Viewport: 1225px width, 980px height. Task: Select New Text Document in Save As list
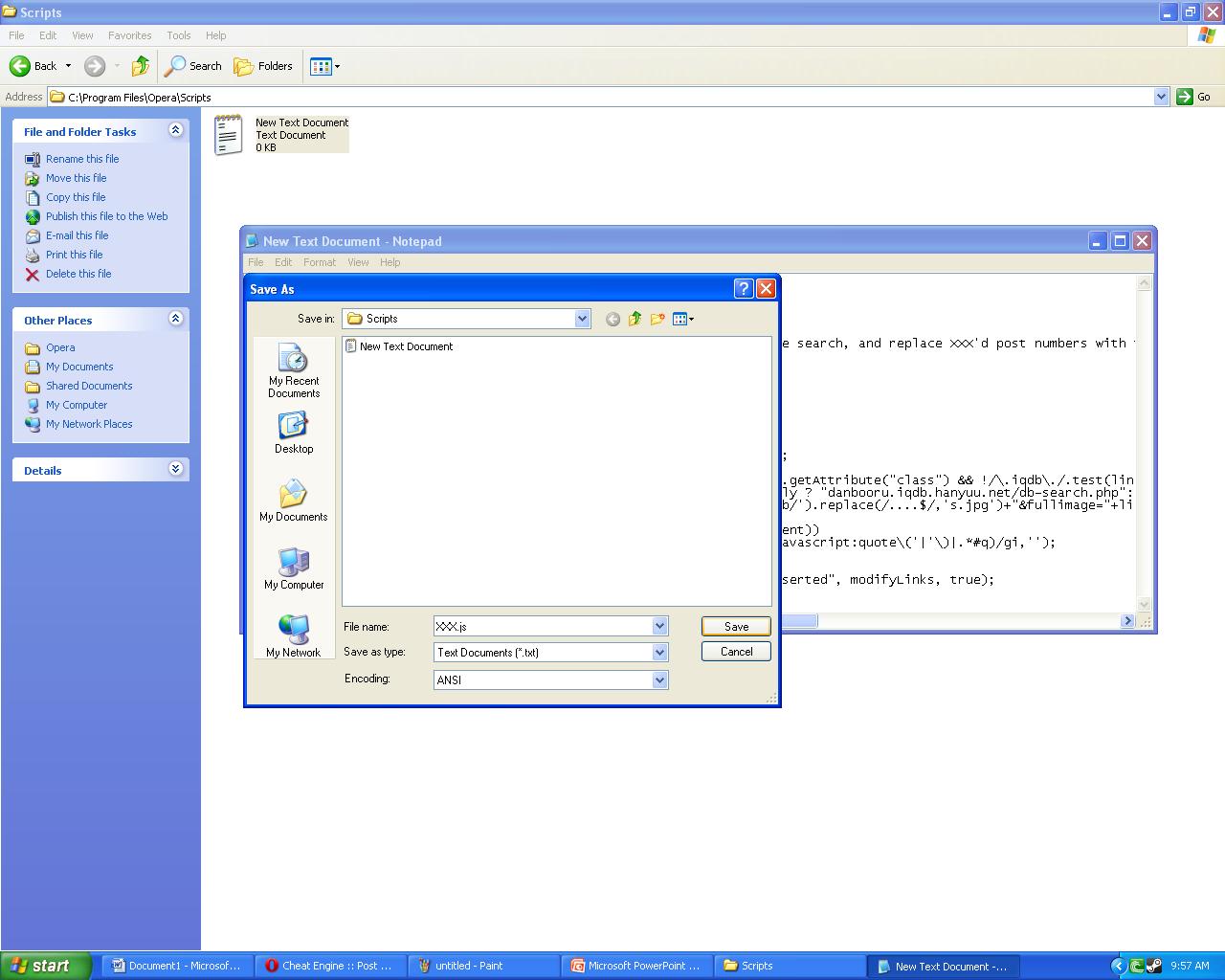[399, 346]
